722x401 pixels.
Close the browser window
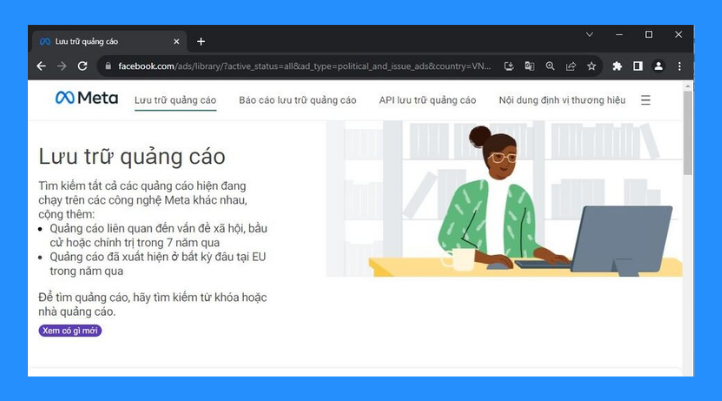click(678, 35)
